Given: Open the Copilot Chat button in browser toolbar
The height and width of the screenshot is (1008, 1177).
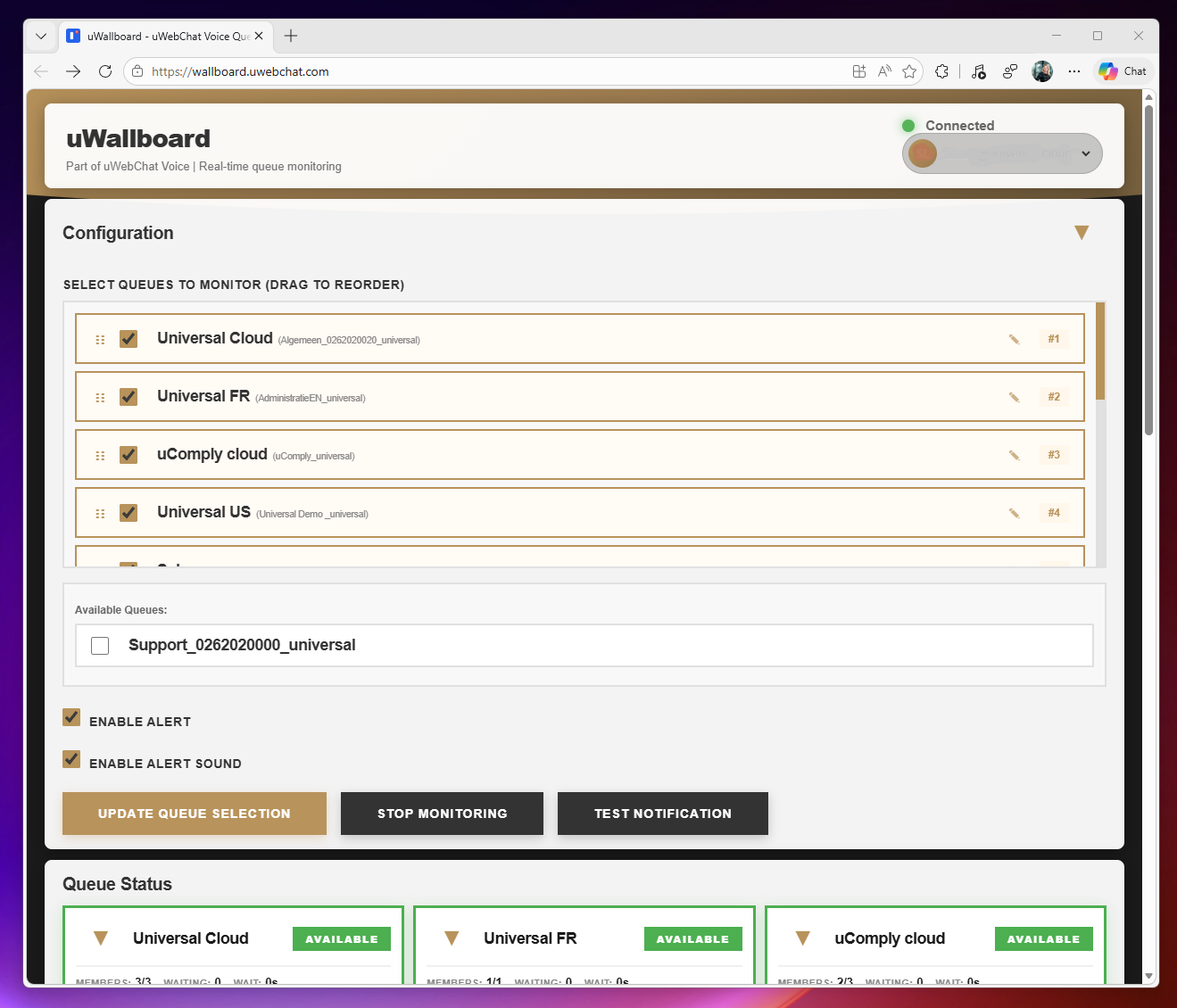Looking at the screenshot, I should click(1123, 71).
